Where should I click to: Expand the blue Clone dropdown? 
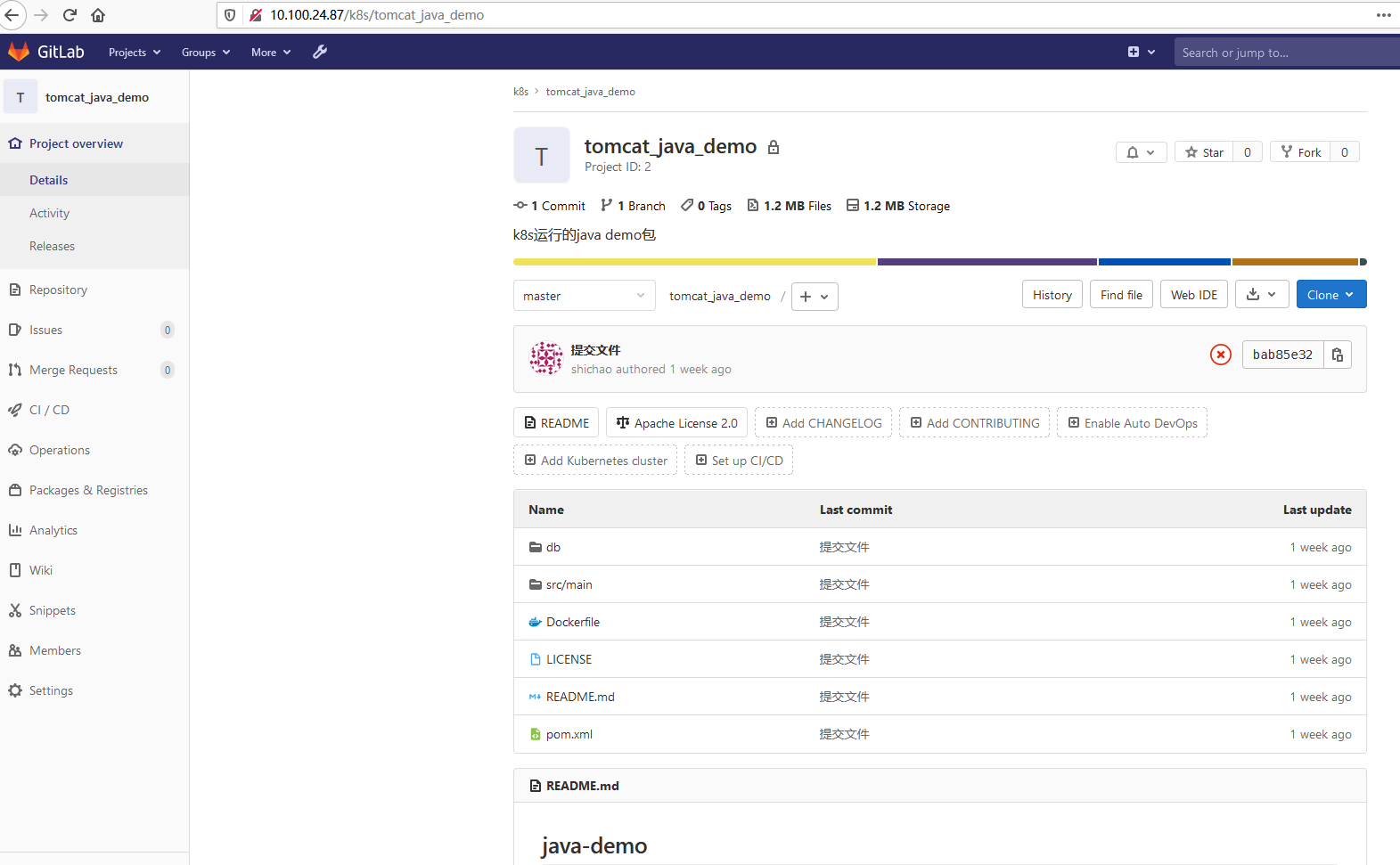coord(1331,294)
